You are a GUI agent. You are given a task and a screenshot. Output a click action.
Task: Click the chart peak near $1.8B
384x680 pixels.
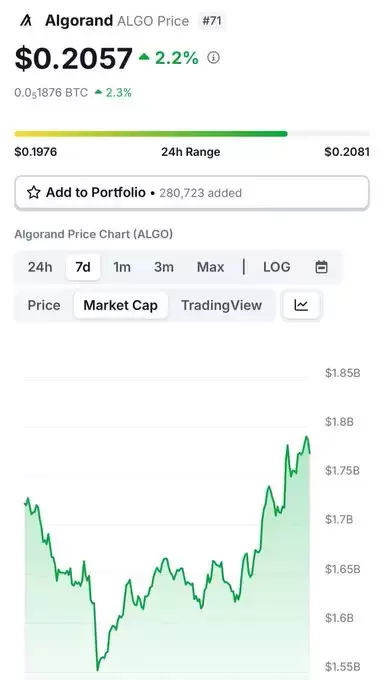(307, 437)
